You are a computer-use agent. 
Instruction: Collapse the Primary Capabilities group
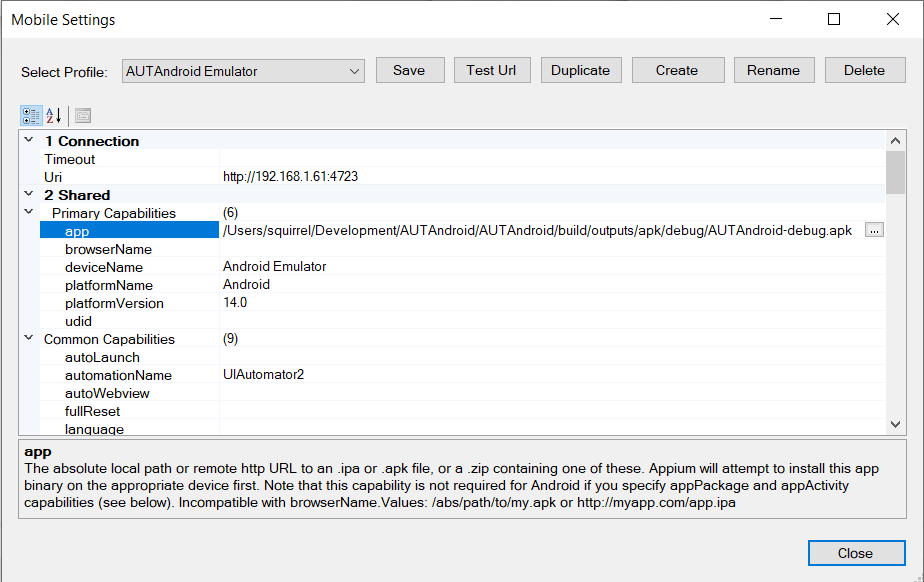point(29,213)
